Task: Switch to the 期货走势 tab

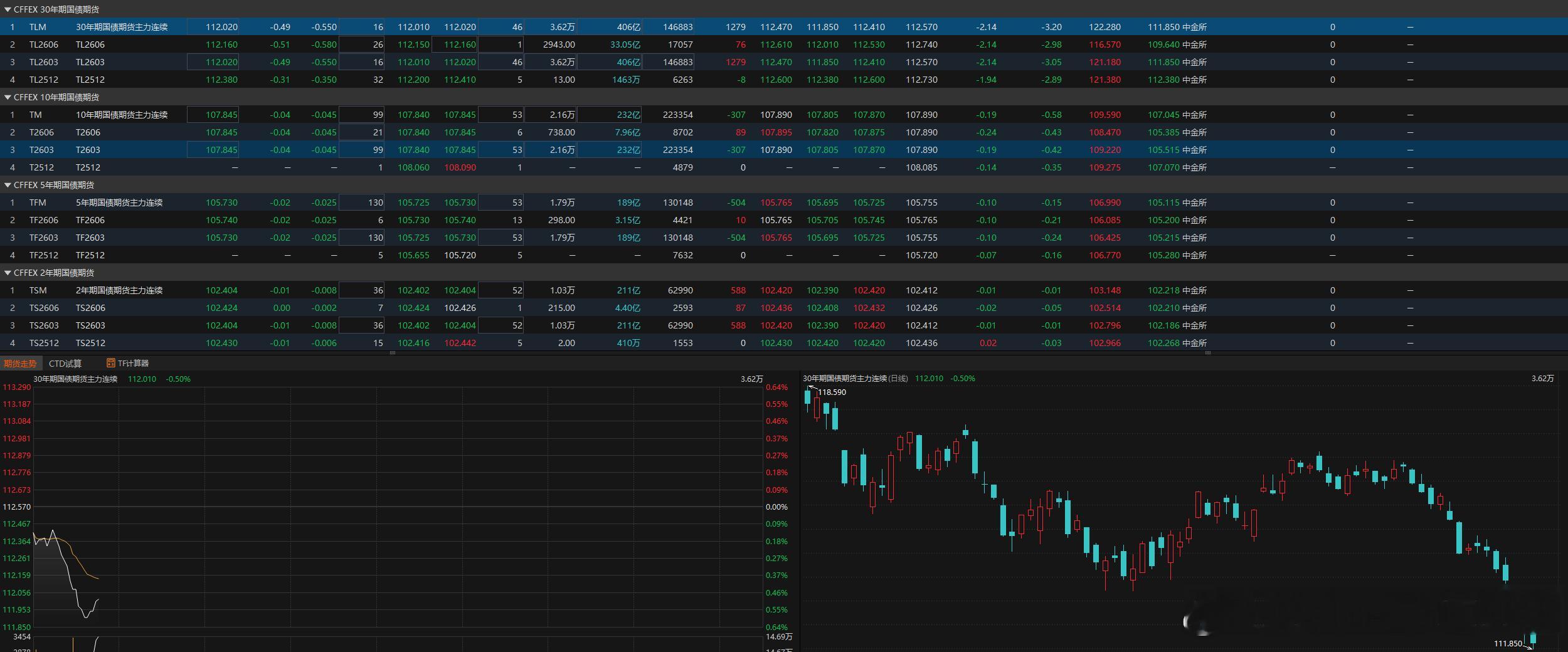Action: coord(20,364)
